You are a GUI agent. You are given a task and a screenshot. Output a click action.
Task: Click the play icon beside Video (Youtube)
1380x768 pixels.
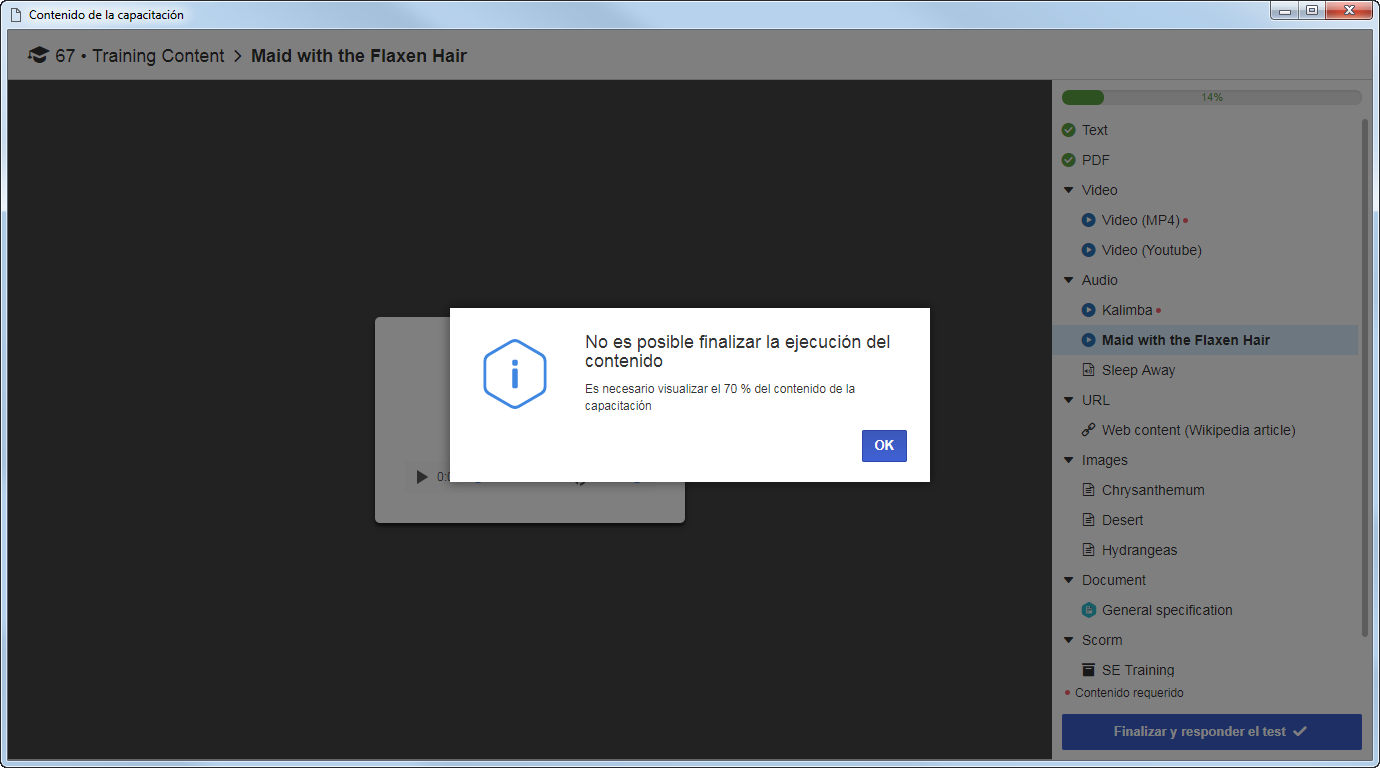pyautogui.click(x=1088, y=250)
